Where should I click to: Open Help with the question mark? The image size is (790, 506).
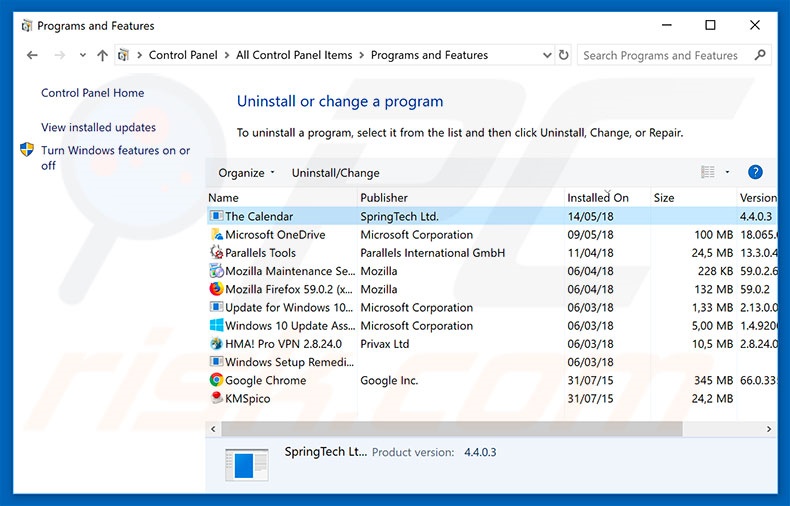coord(755,172)
